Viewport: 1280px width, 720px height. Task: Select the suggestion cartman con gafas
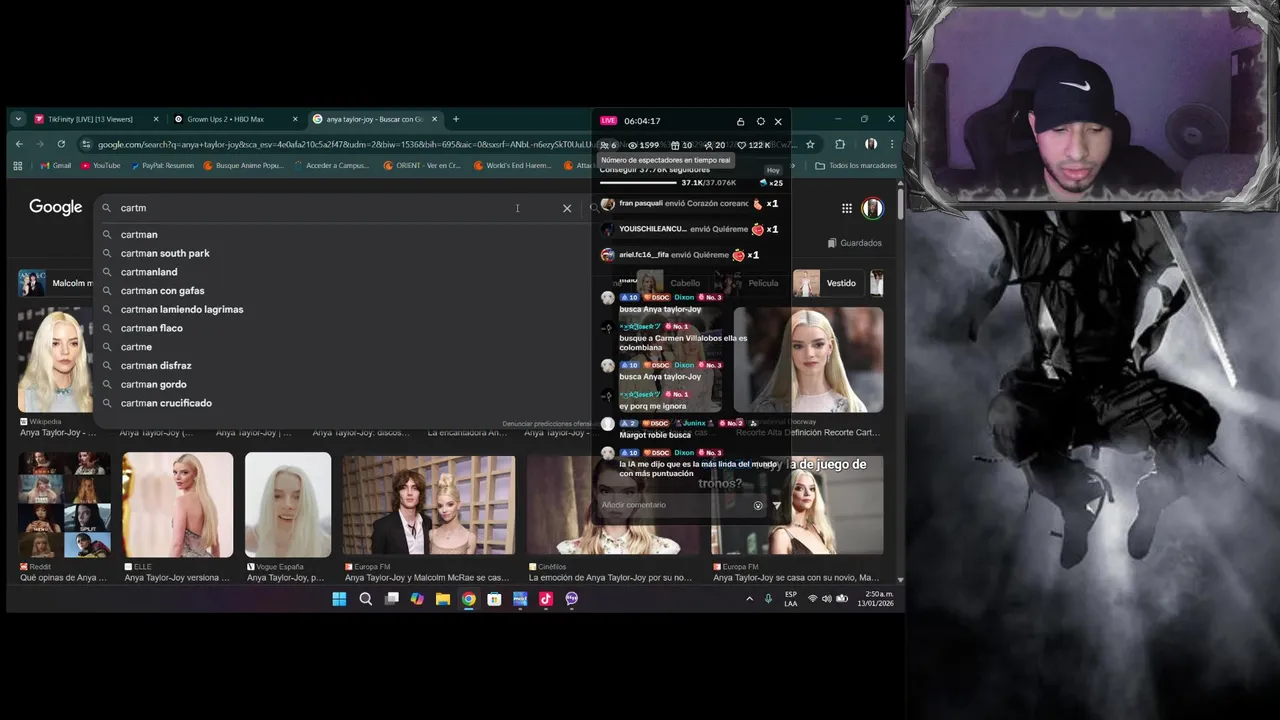[x=162, y=291]
